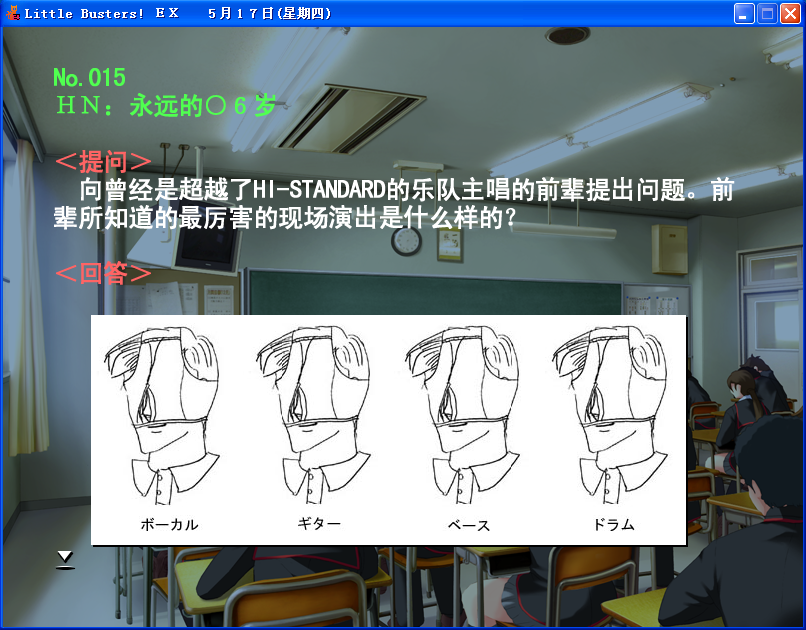Close the Little Busters window
Screen dimensions: 806x630
[x=790, y=14]
